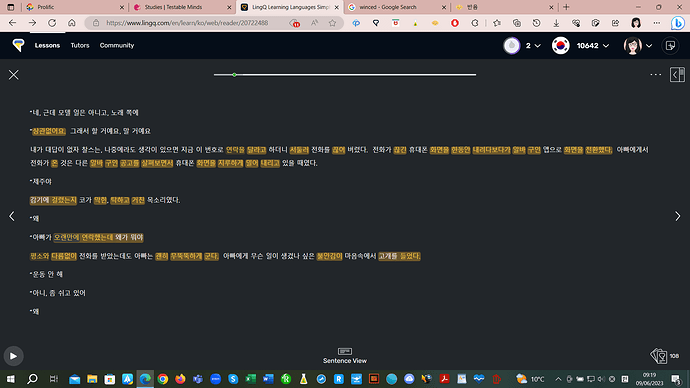
Task: Open the Tutors menu item
Action: coord(80,45)
